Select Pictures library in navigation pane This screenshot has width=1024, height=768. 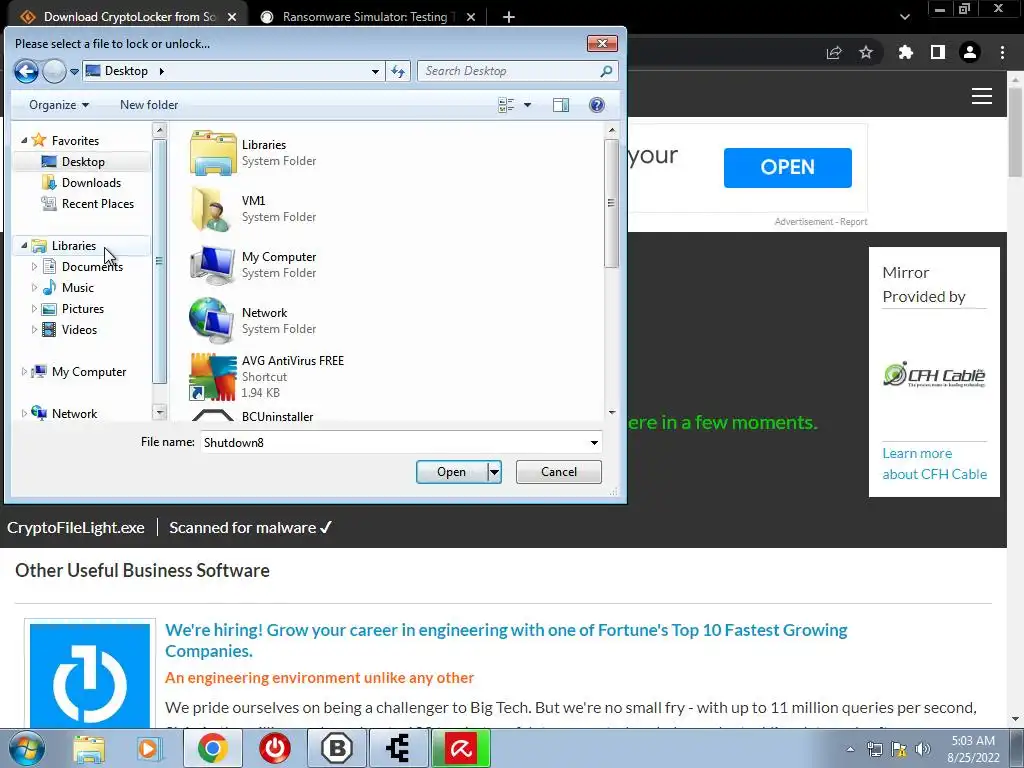[x=82, y=309]
